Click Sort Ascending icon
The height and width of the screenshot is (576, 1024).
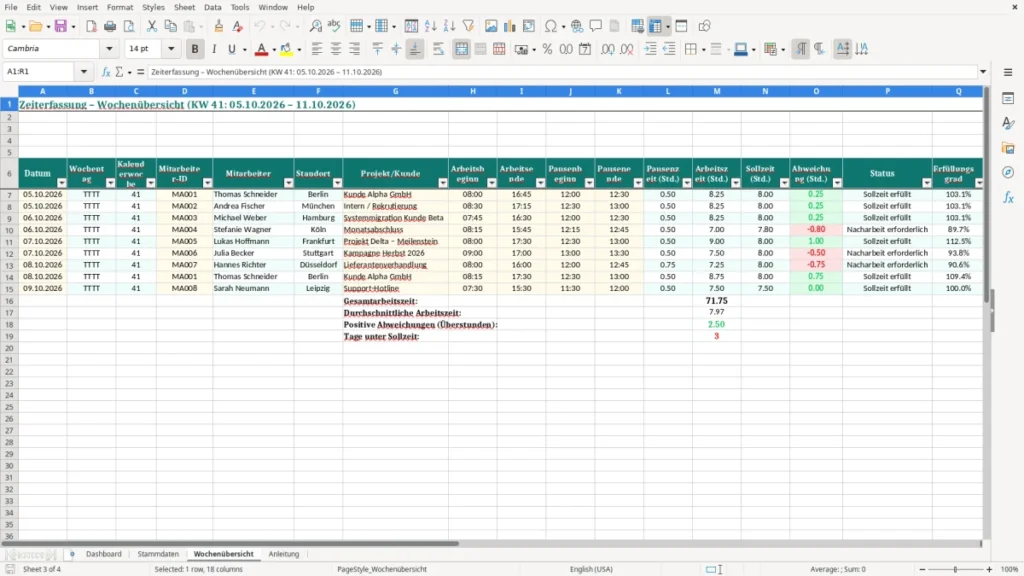430,26
